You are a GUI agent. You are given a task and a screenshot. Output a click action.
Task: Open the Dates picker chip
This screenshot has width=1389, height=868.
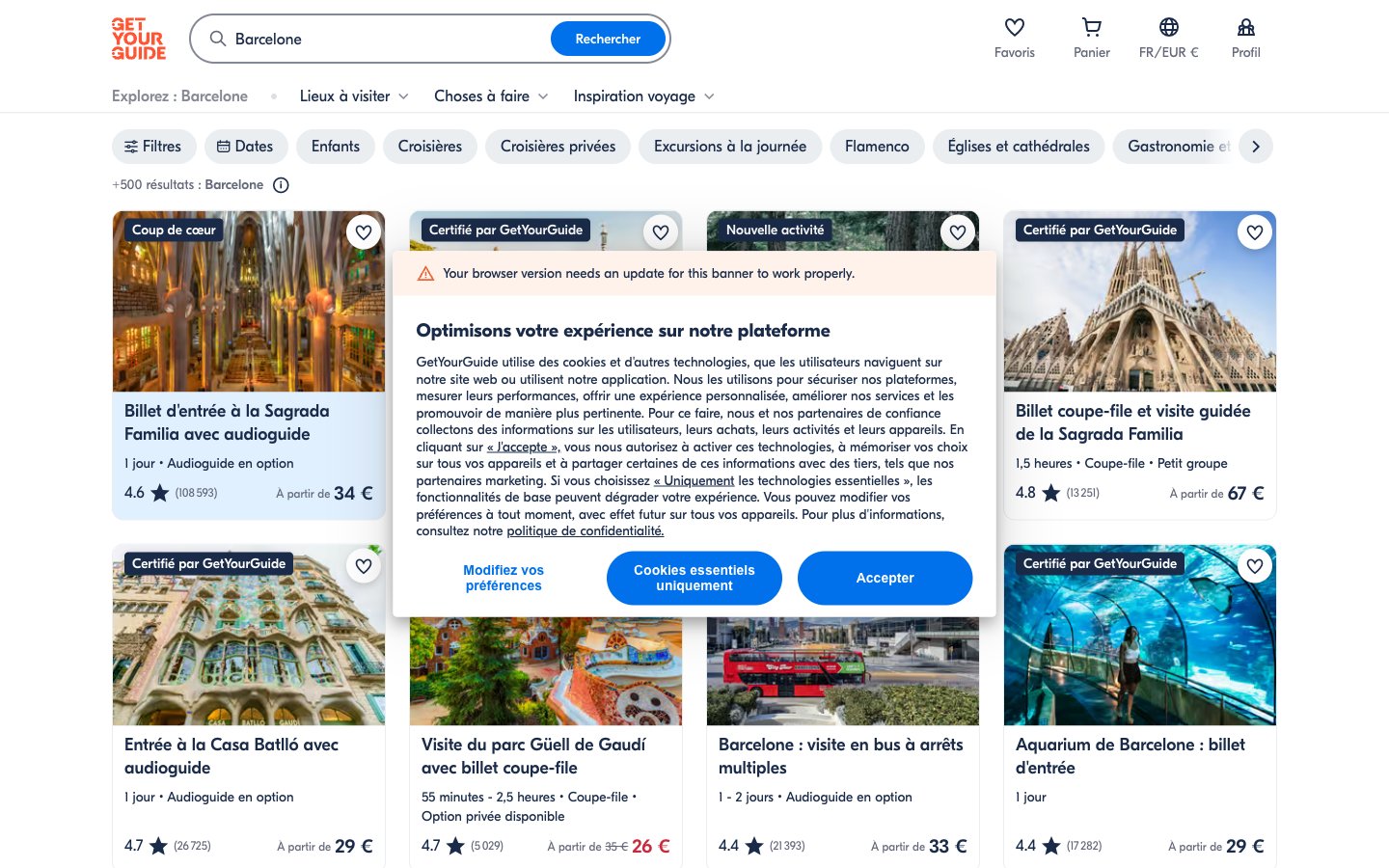[x=245, y=147]
